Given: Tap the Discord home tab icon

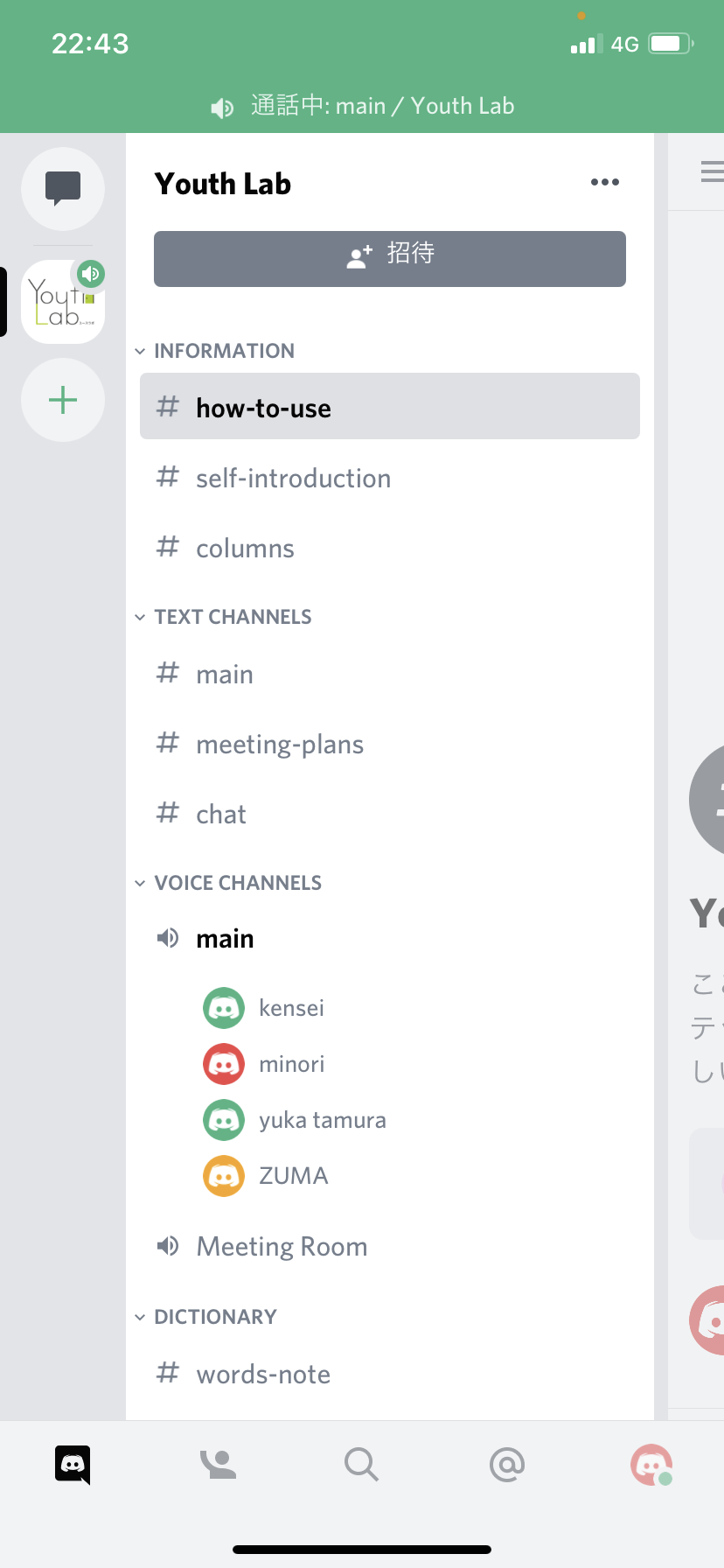Looking at the screenshot, I should (x=73, y=1464).
